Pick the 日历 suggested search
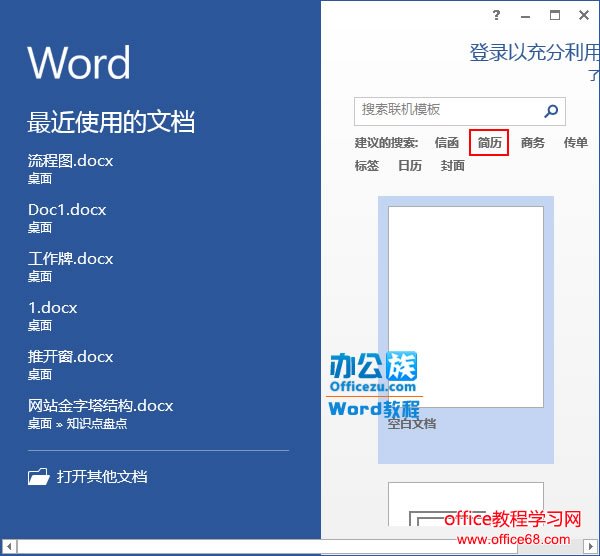Image resolution: width=600 pixels, height=556 pixels. pyautogui.click(x=410, y=166)
